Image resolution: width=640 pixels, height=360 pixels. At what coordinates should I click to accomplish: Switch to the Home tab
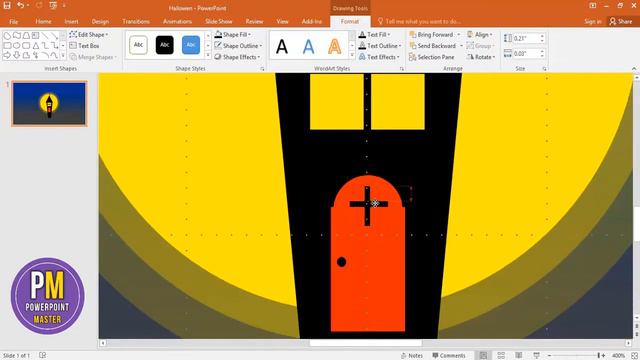[43, 21]
